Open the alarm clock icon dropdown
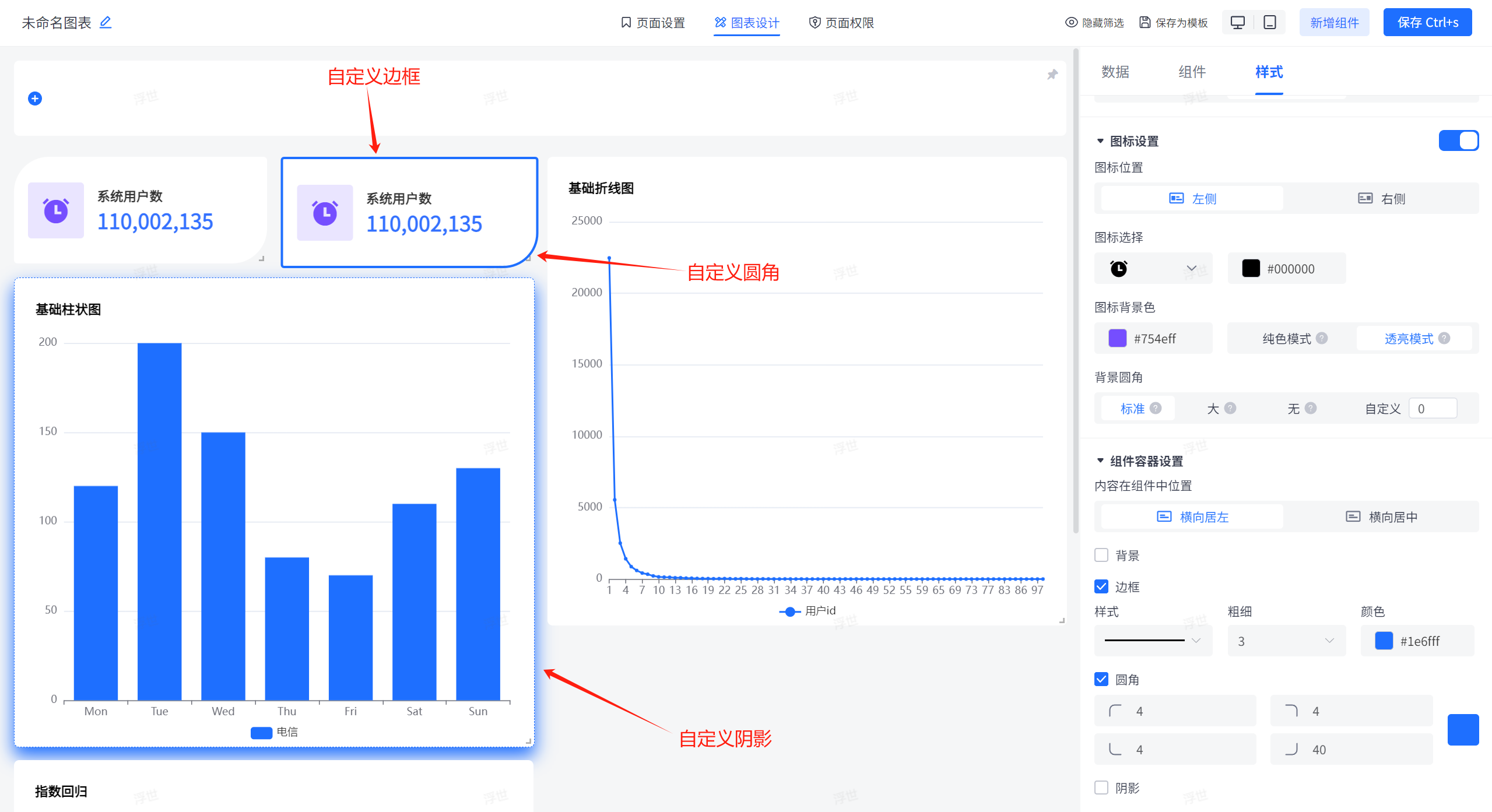 pos(1153,268)
